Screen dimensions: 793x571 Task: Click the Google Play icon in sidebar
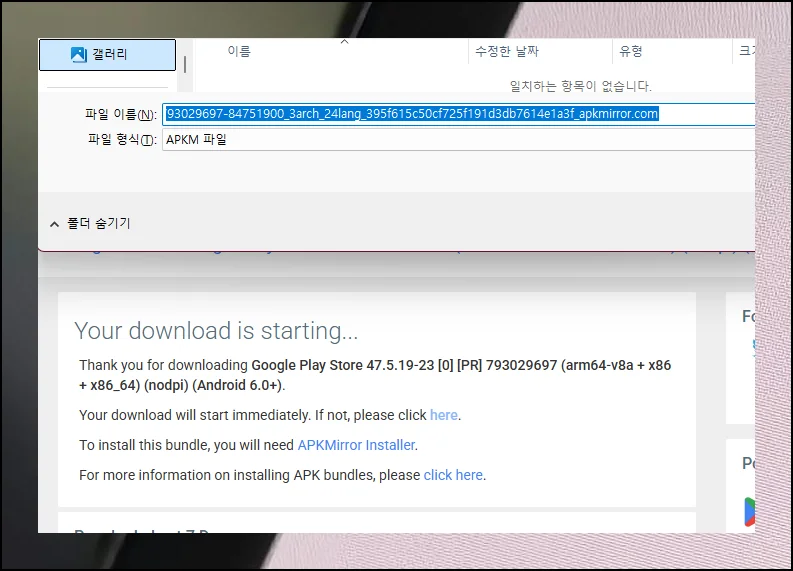point(749,511)
